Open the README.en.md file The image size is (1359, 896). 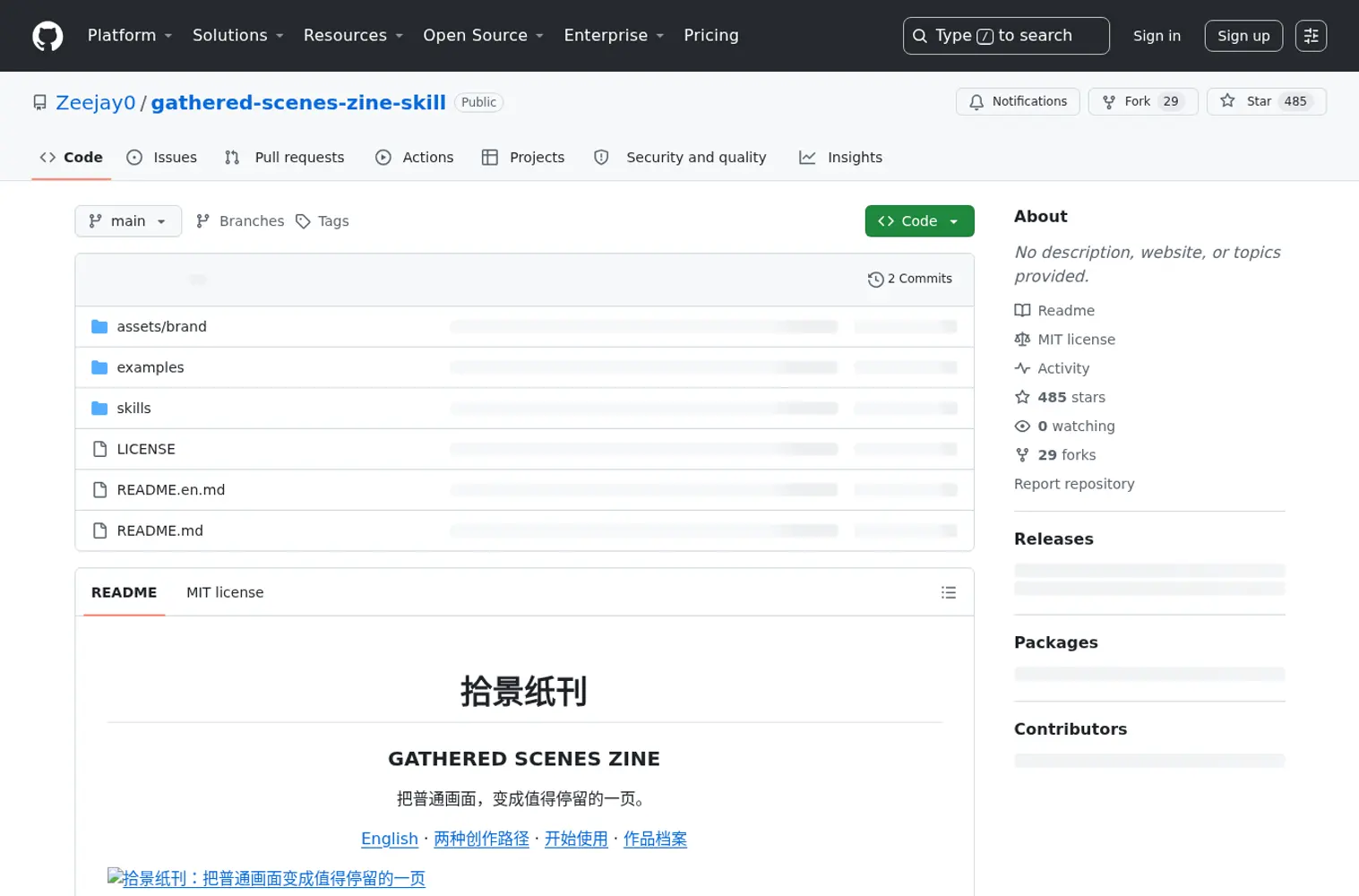[x=171, y=490]
